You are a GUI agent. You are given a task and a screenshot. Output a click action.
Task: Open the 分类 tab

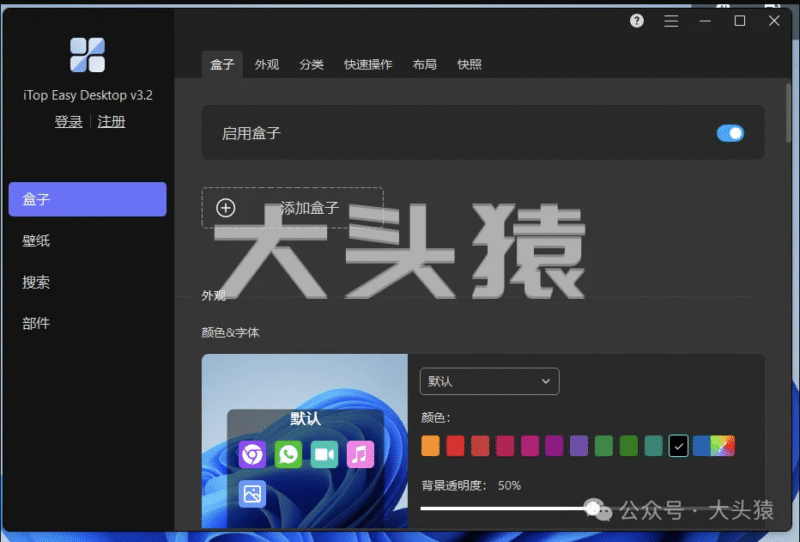[x=311, y=64]
